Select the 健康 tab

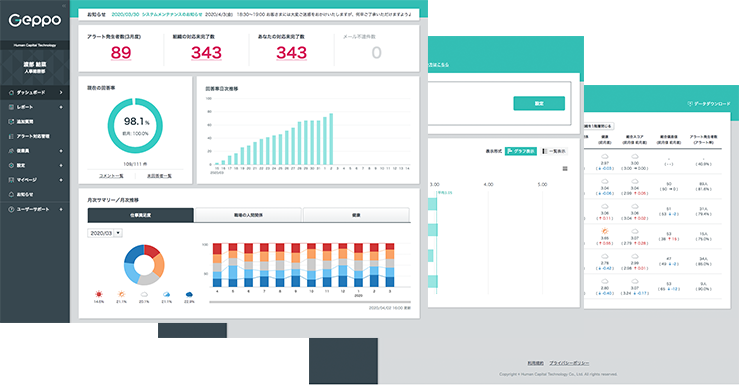click(356, 215)
